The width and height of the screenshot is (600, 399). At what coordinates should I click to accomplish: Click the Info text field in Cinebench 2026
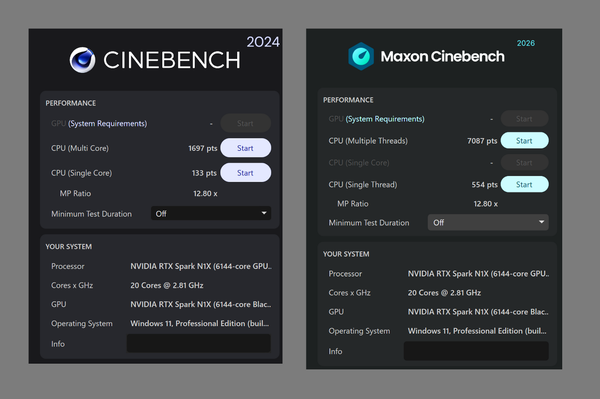(x=476, y=351)
